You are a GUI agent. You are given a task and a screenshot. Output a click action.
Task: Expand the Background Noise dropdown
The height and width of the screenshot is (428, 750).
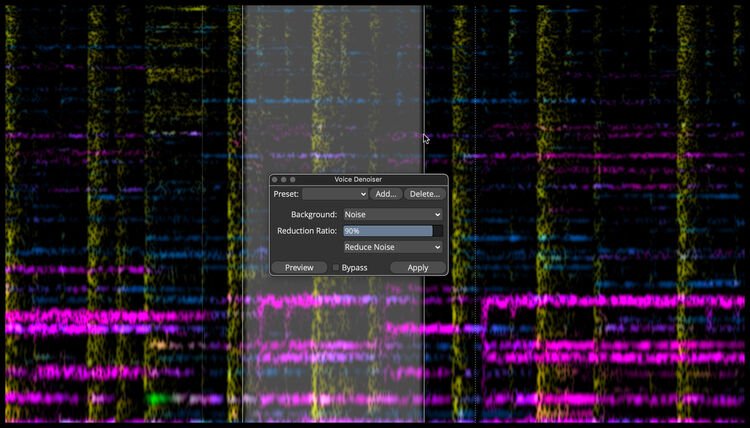point(392,214)
